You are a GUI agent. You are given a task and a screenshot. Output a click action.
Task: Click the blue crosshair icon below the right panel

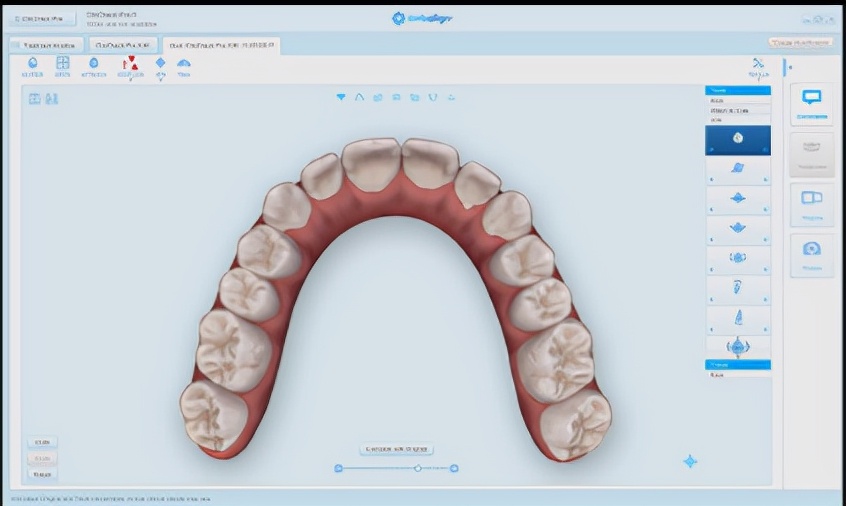[x=689, y=461]
